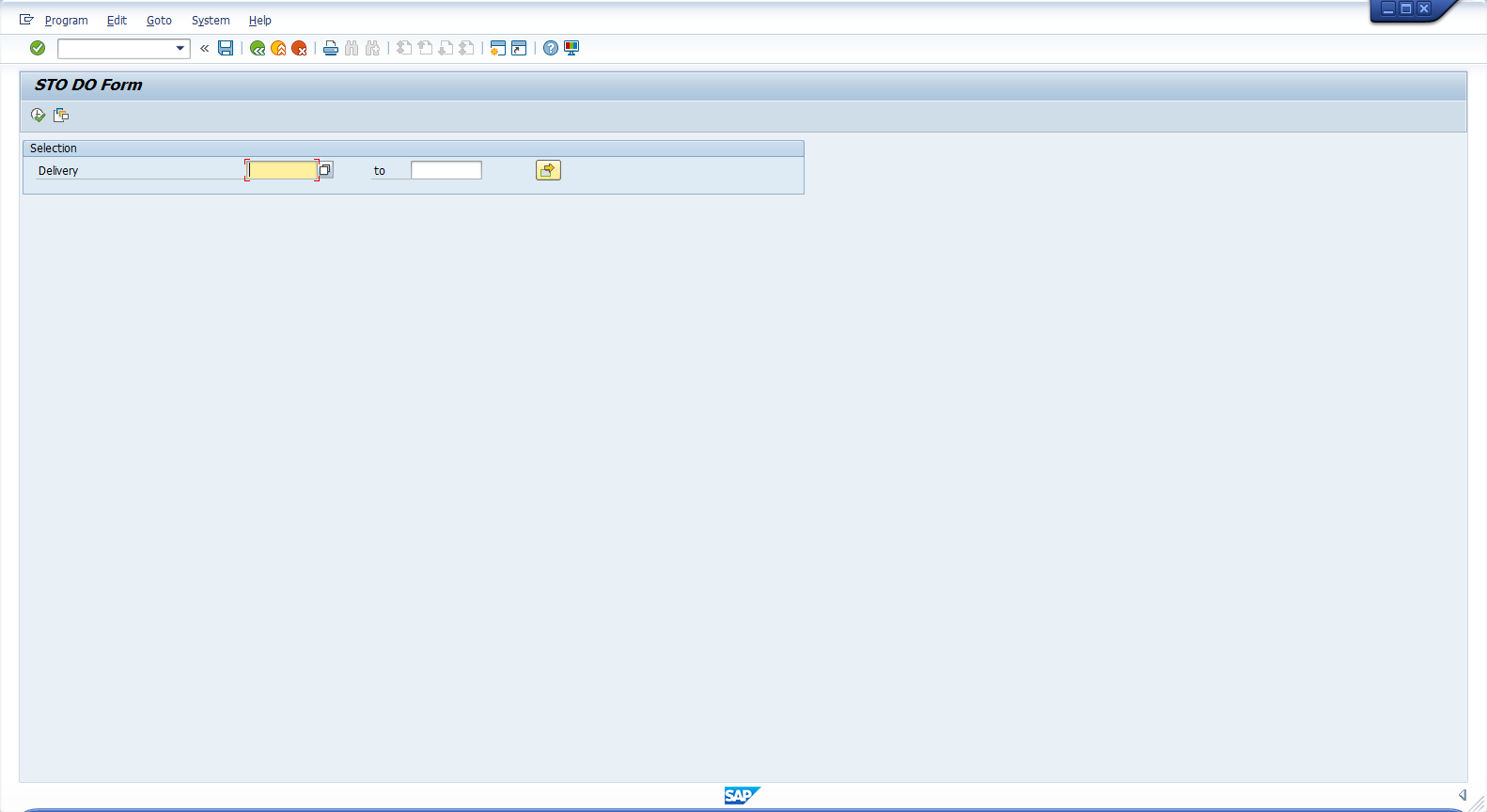Click the orange Exit icon
The height and width of the screenshot is (812, 1487).
tap(278, 48)
